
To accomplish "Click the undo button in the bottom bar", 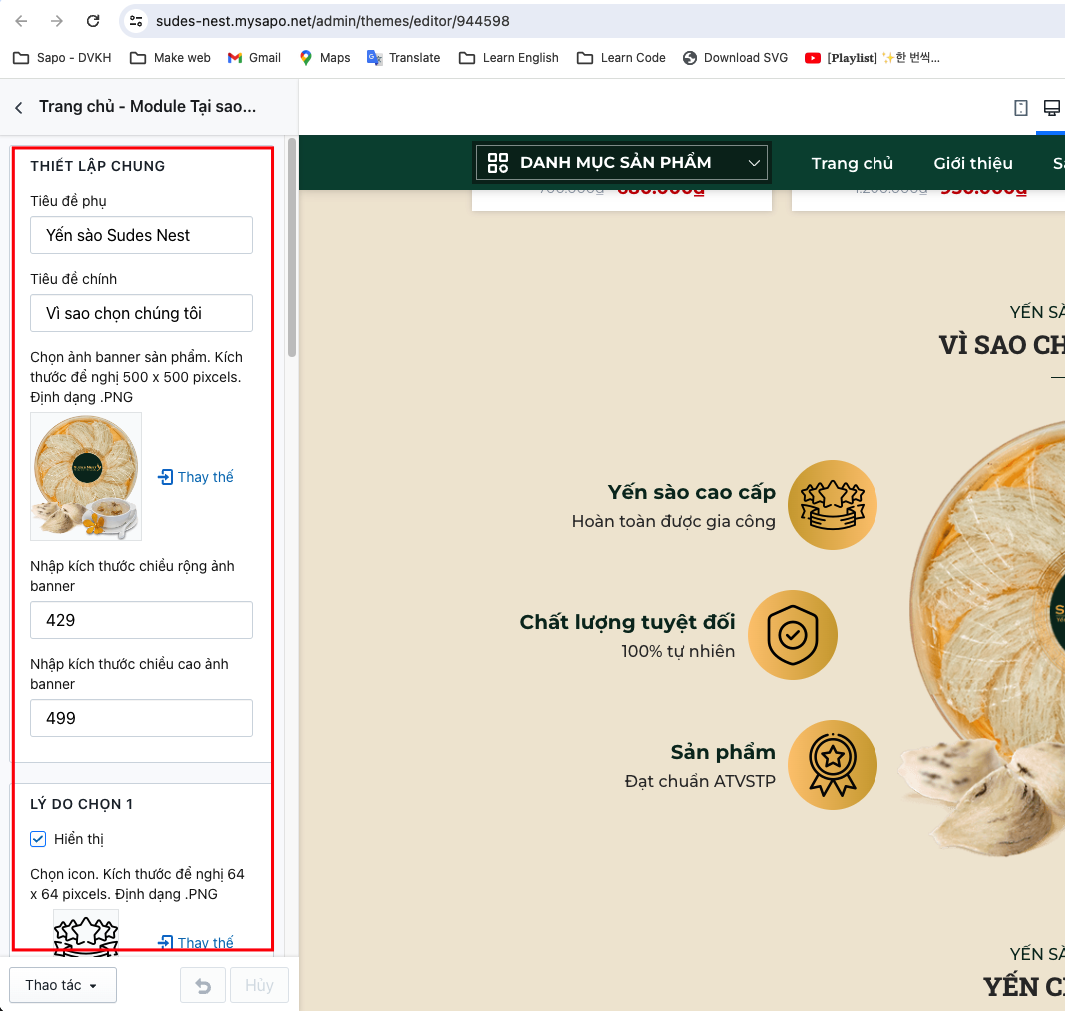I will click(x=202, y=985).
